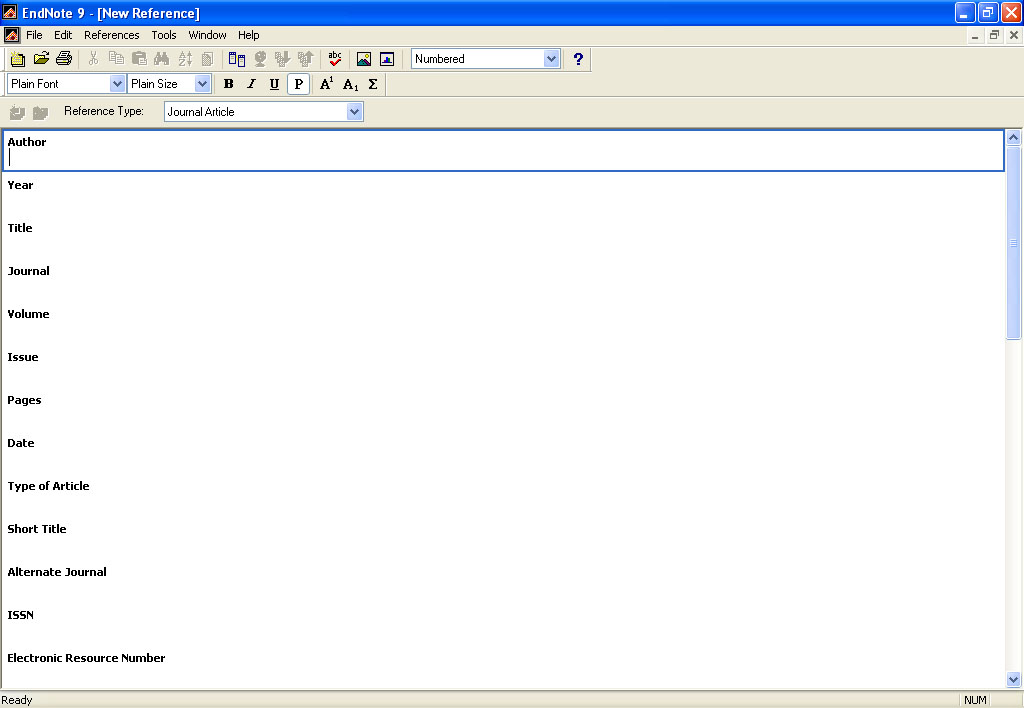Screen dimensions: 1024x708
Task: Toggle Underline formatting
Action: tap(274, 84)
